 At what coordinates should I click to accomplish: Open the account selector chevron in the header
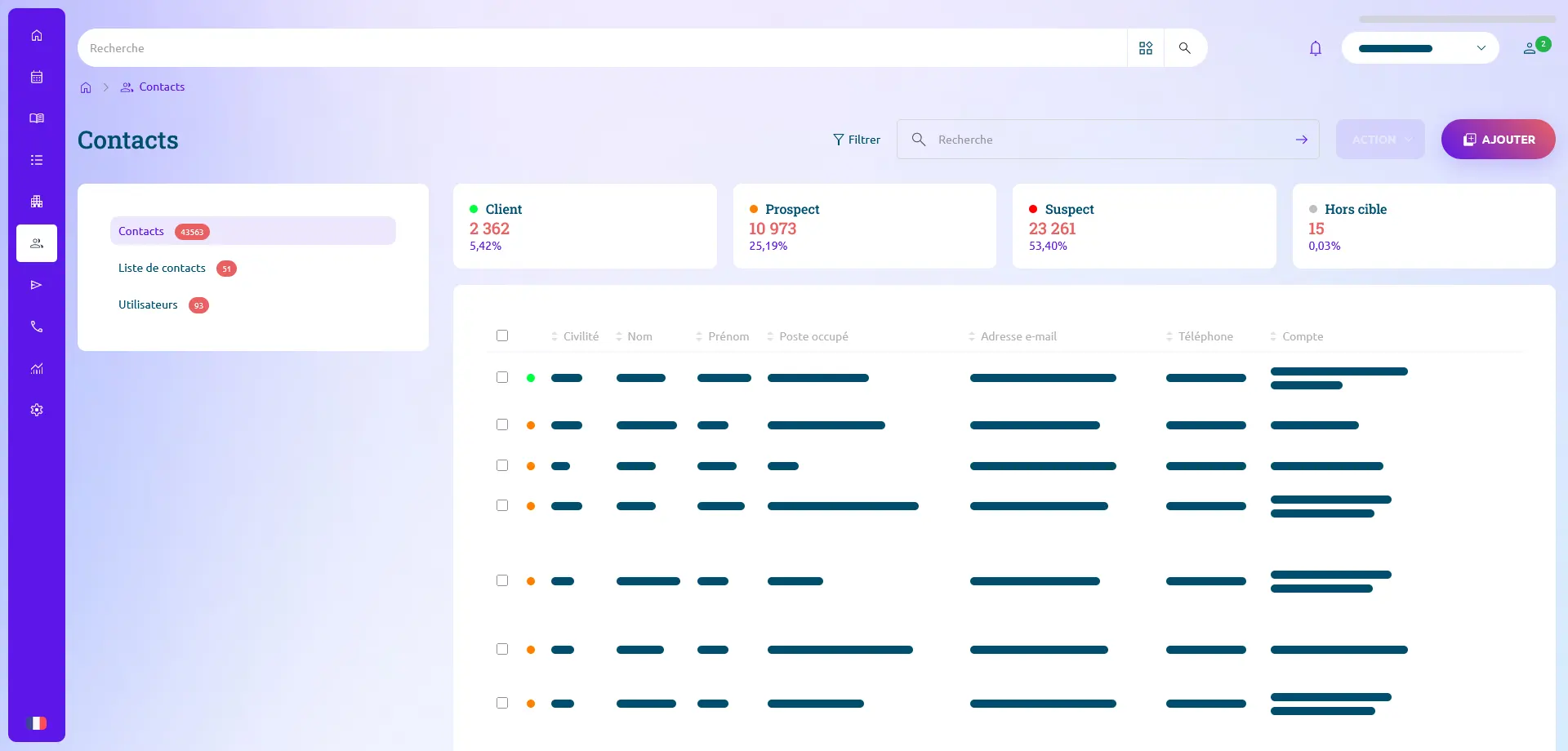click(x=1481, y=48)
